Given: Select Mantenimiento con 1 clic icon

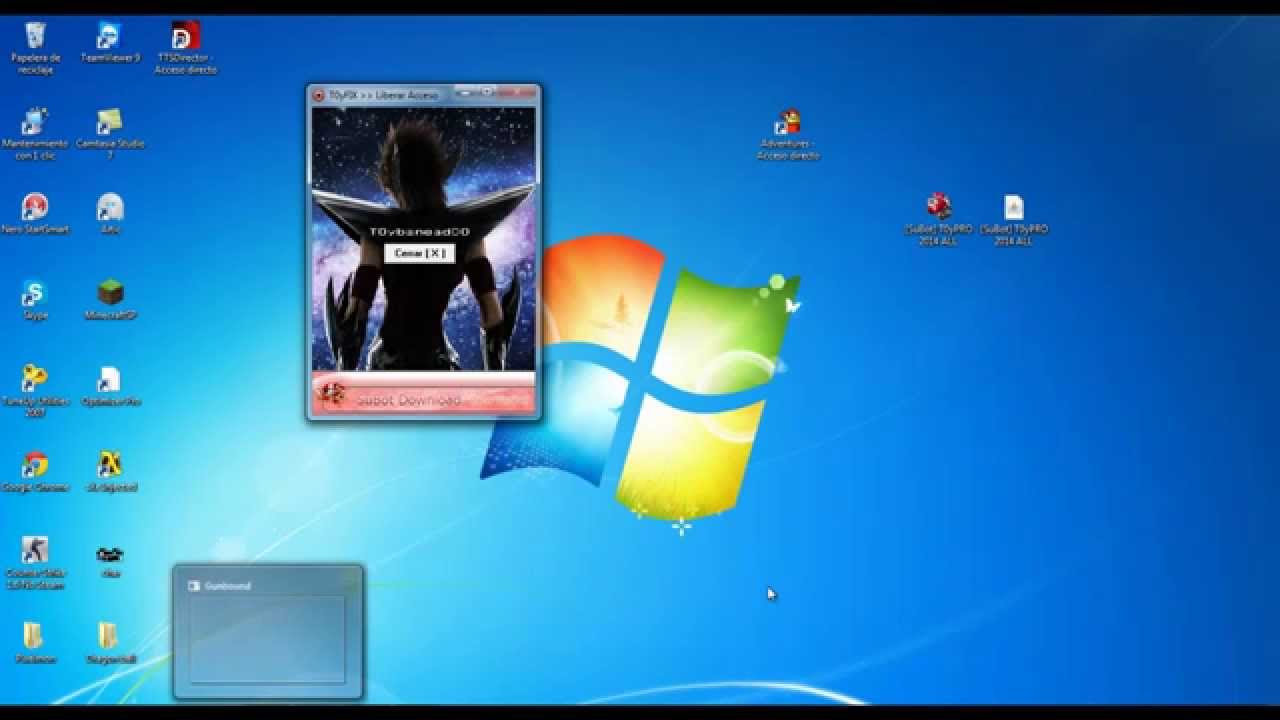Looking at the screenshot, I should coord(35,123).
